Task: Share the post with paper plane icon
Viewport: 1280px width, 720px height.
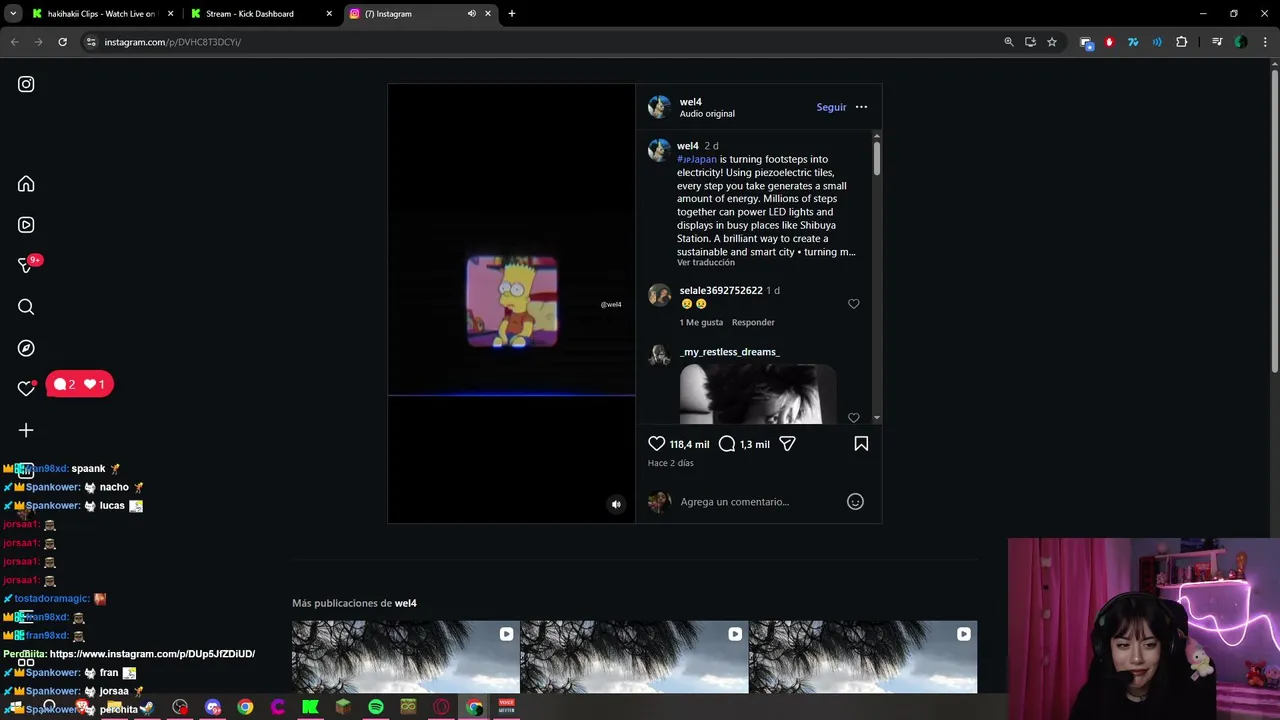Action: point(787,444)
